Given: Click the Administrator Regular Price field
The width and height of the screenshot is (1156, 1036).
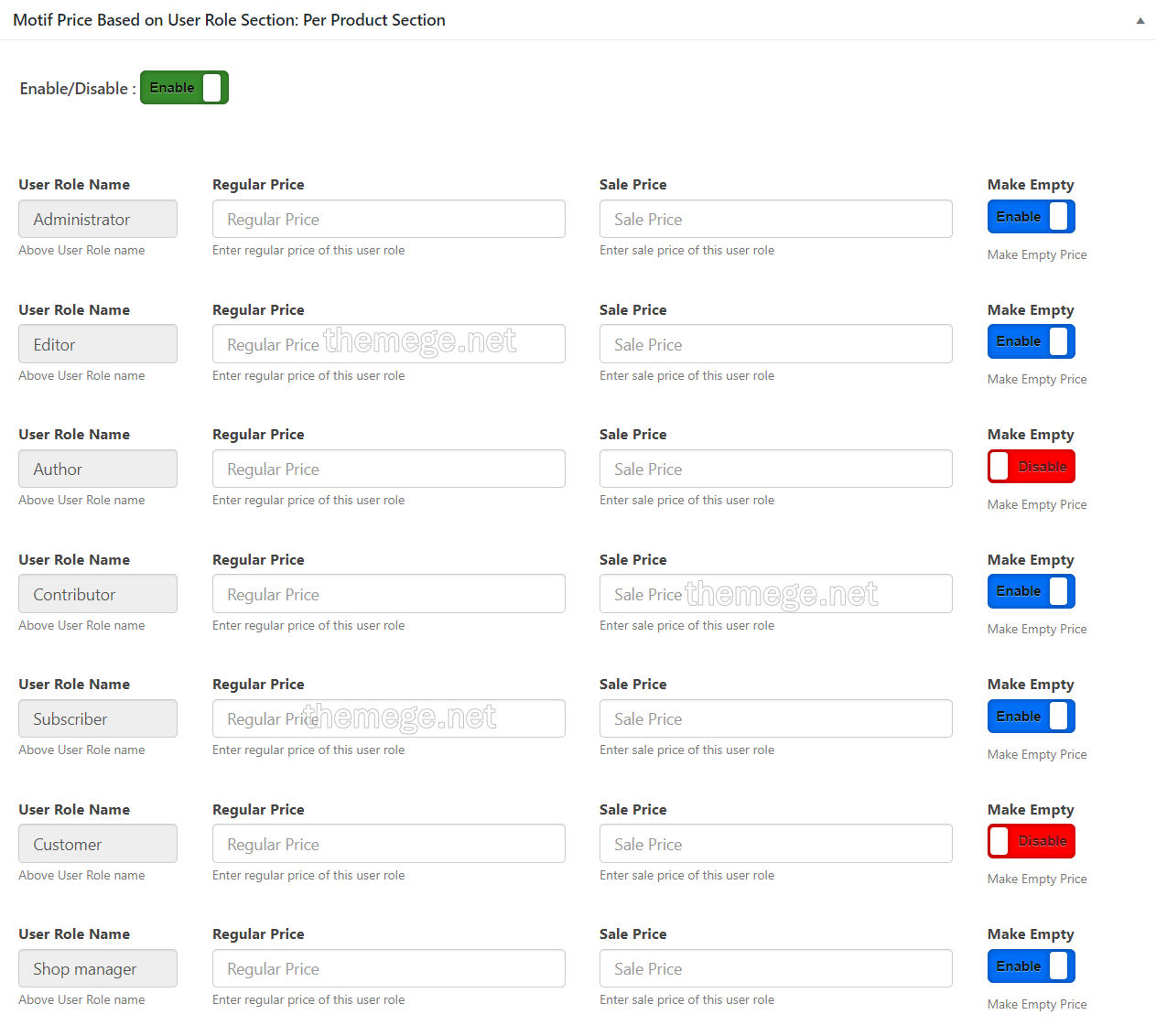Looking at the screenshot, I should (389, 219).
